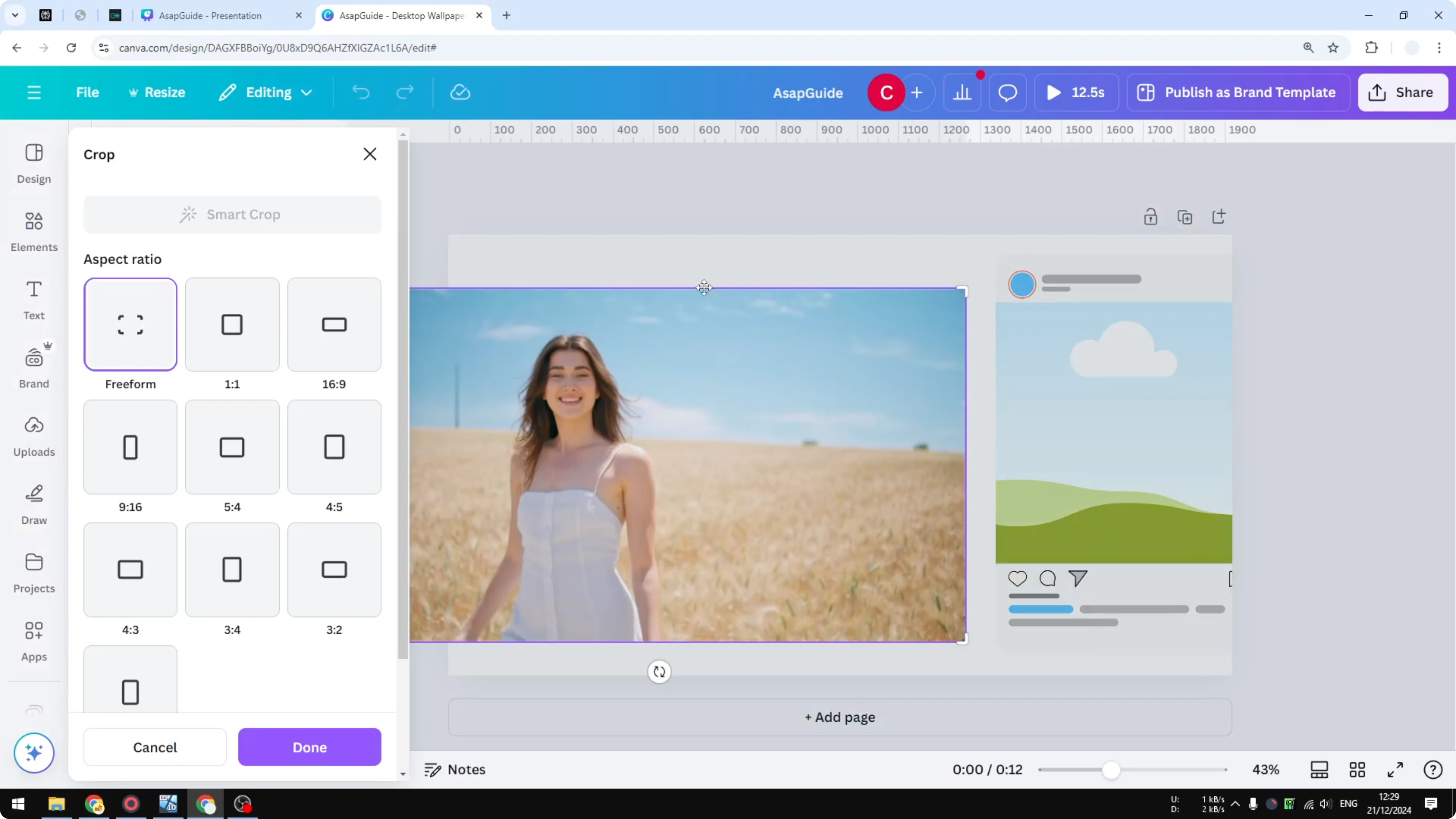Select the 1:1 aspect ratio
This screenshot has width=1456, height=819.
pyautogui.click(x=232, y=324)
